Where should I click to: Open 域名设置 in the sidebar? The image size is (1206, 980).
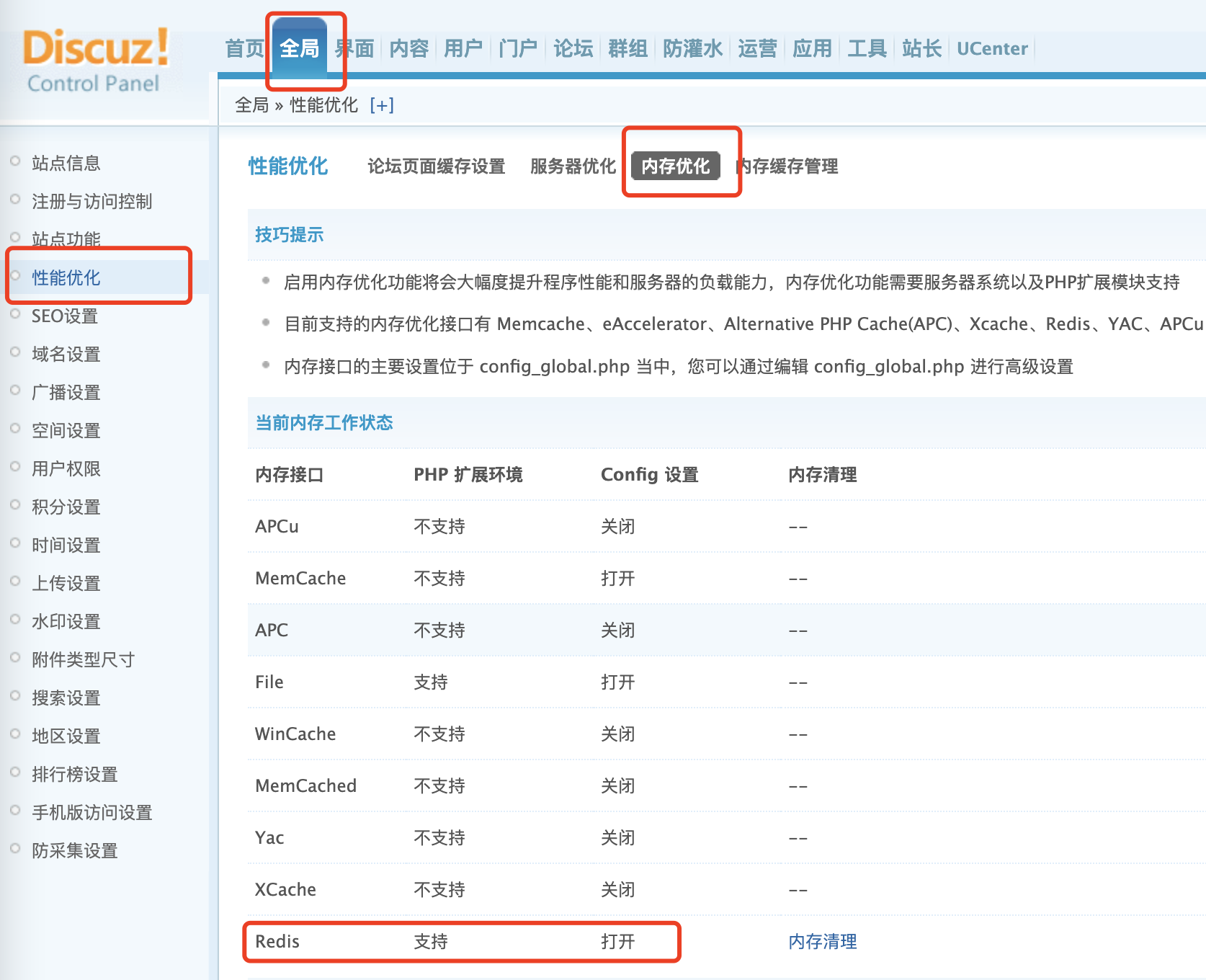tap(66, 354)
